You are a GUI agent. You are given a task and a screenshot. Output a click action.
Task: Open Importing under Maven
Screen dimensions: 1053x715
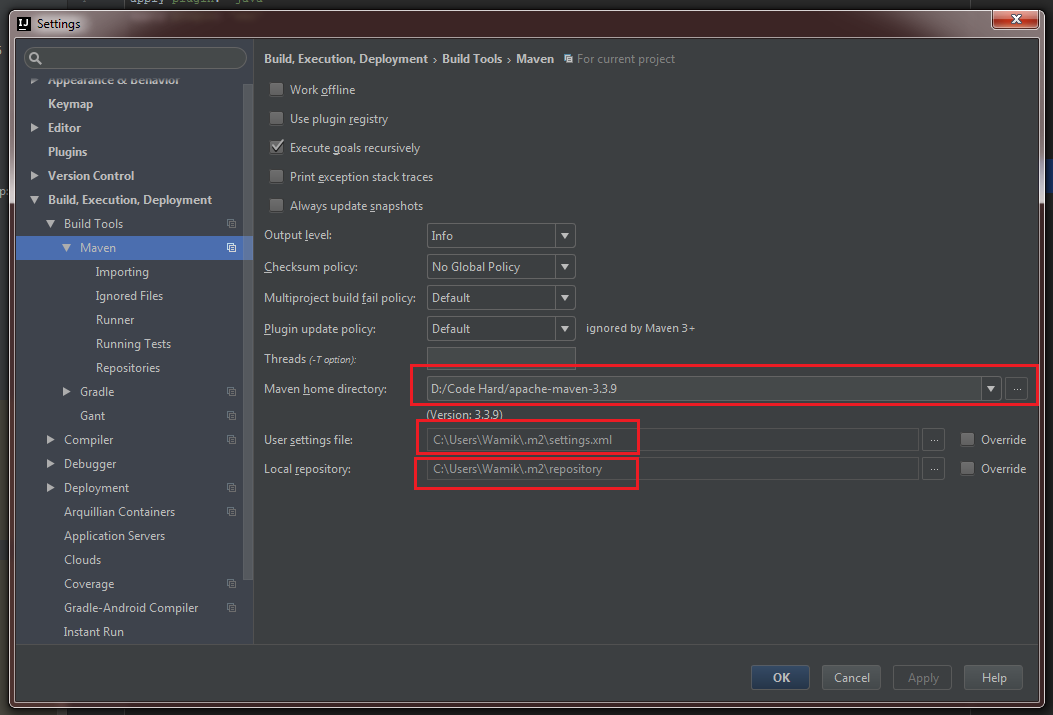122,272
